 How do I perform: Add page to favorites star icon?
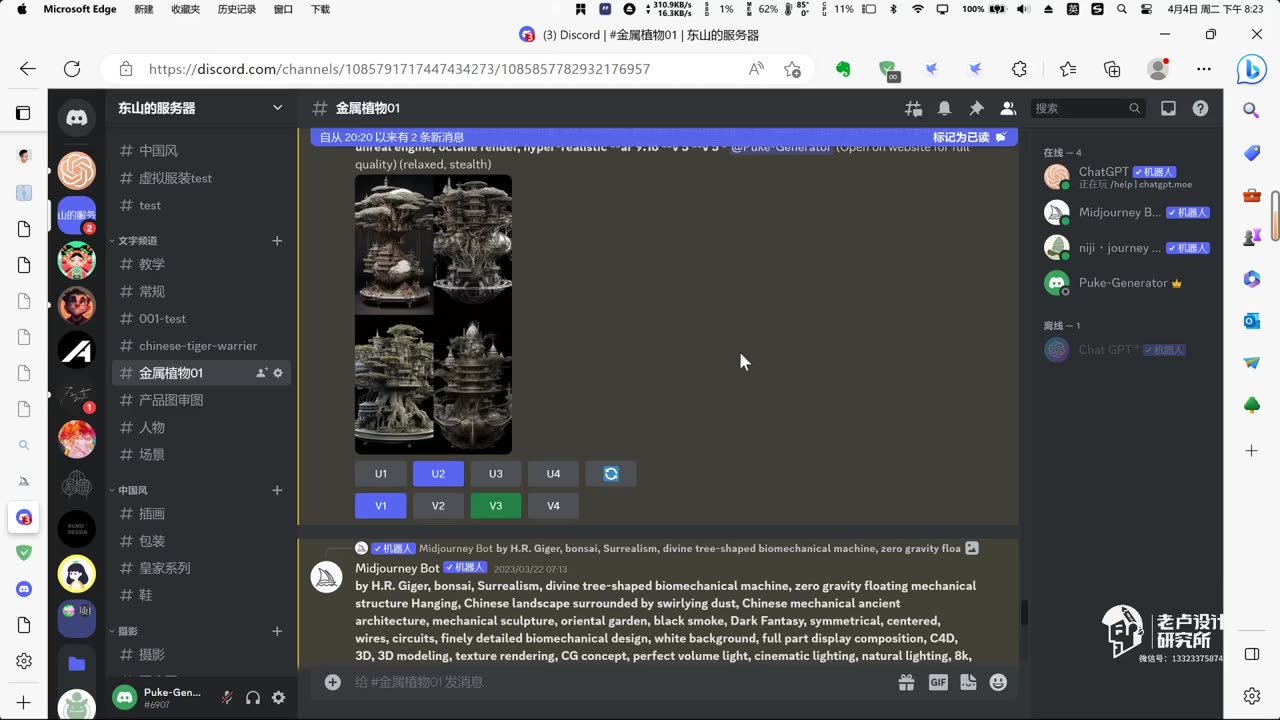tap(792, 69)
